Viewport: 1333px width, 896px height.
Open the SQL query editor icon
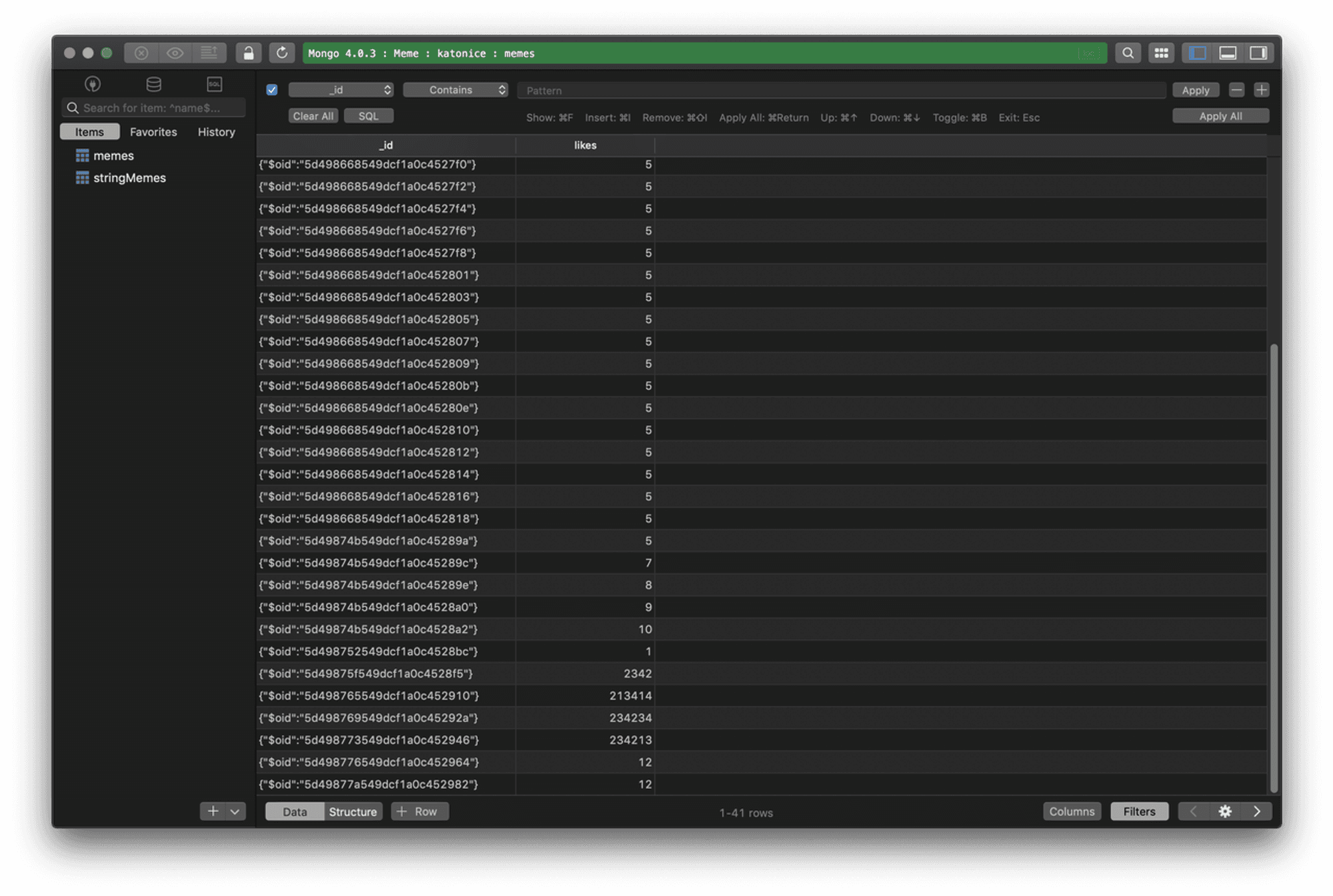point(215,84)
